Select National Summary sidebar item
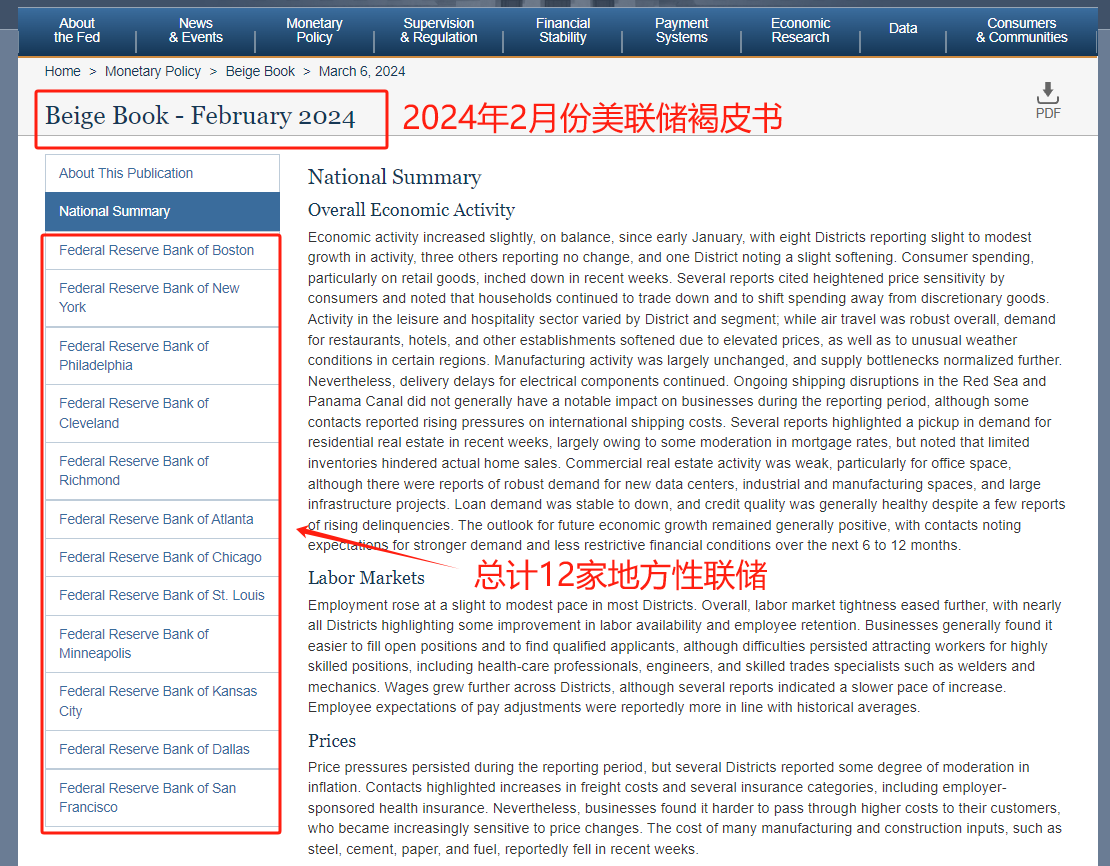1110x866 pixels. [162, 212]
